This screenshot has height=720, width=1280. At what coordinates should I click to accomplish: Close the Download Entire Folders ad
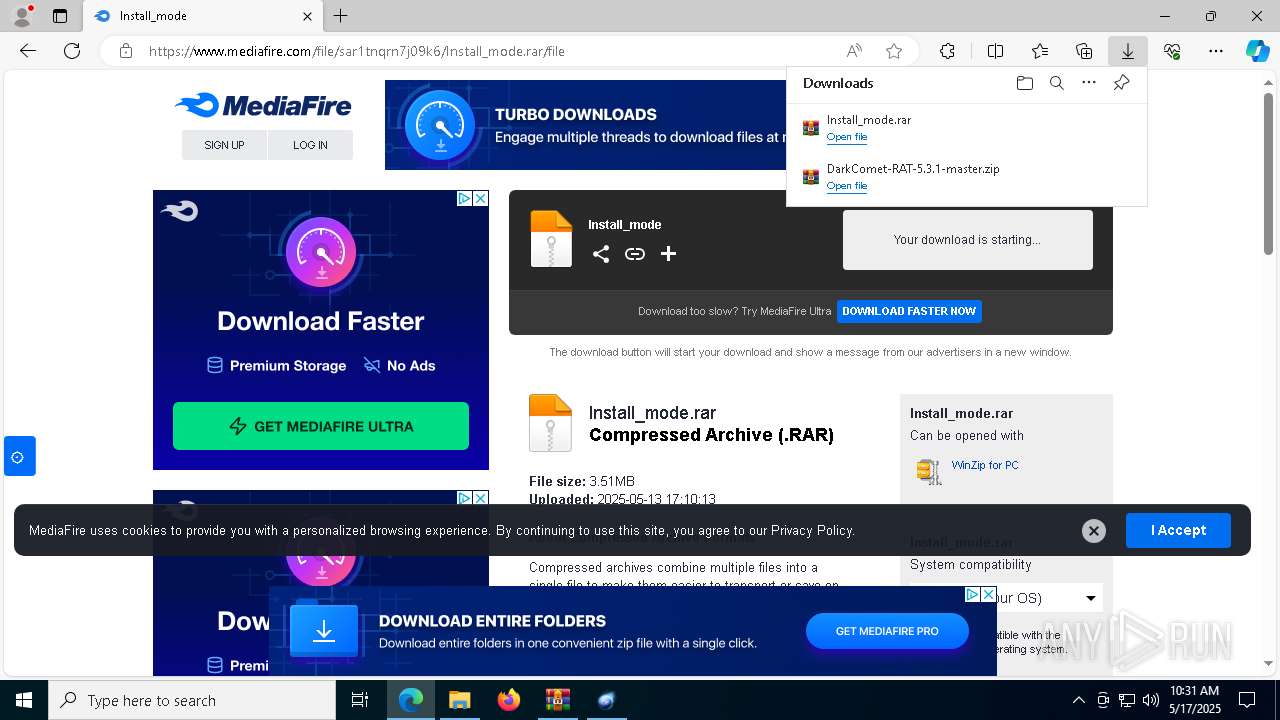pyautogui.click(x=989, y=594)
